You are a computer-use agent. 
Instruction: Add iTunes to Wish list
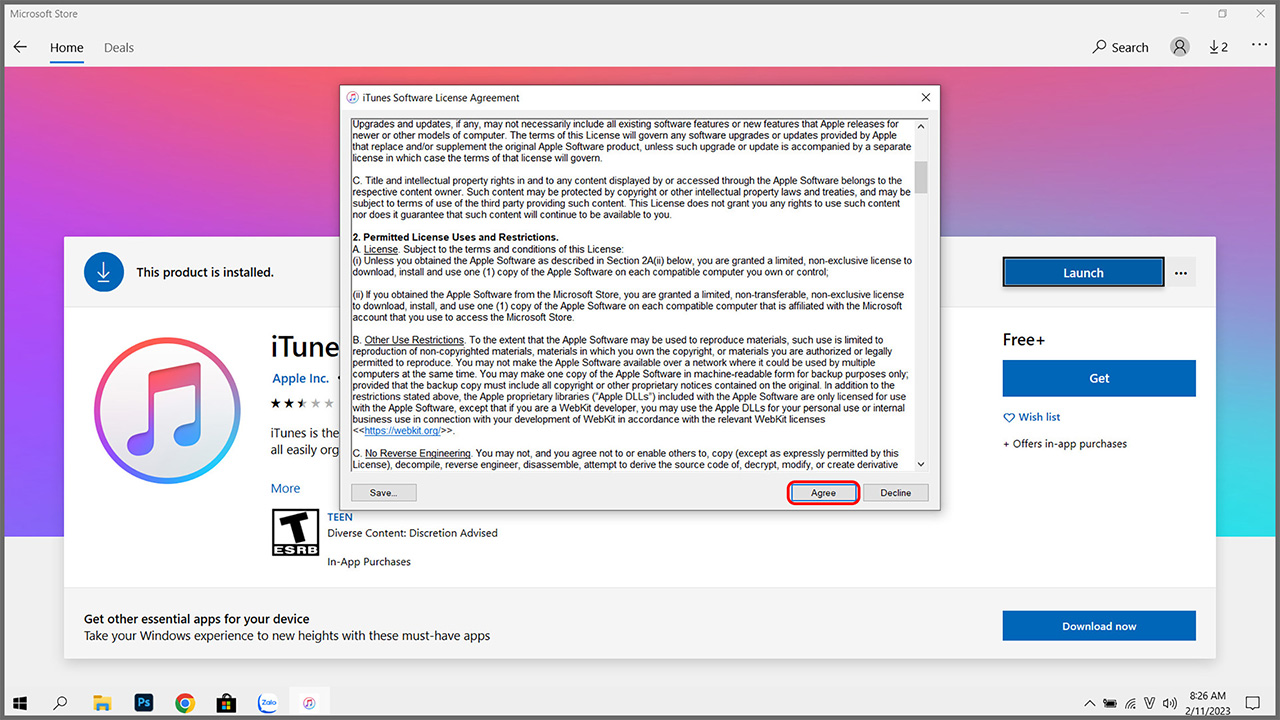pos(1032,417)
